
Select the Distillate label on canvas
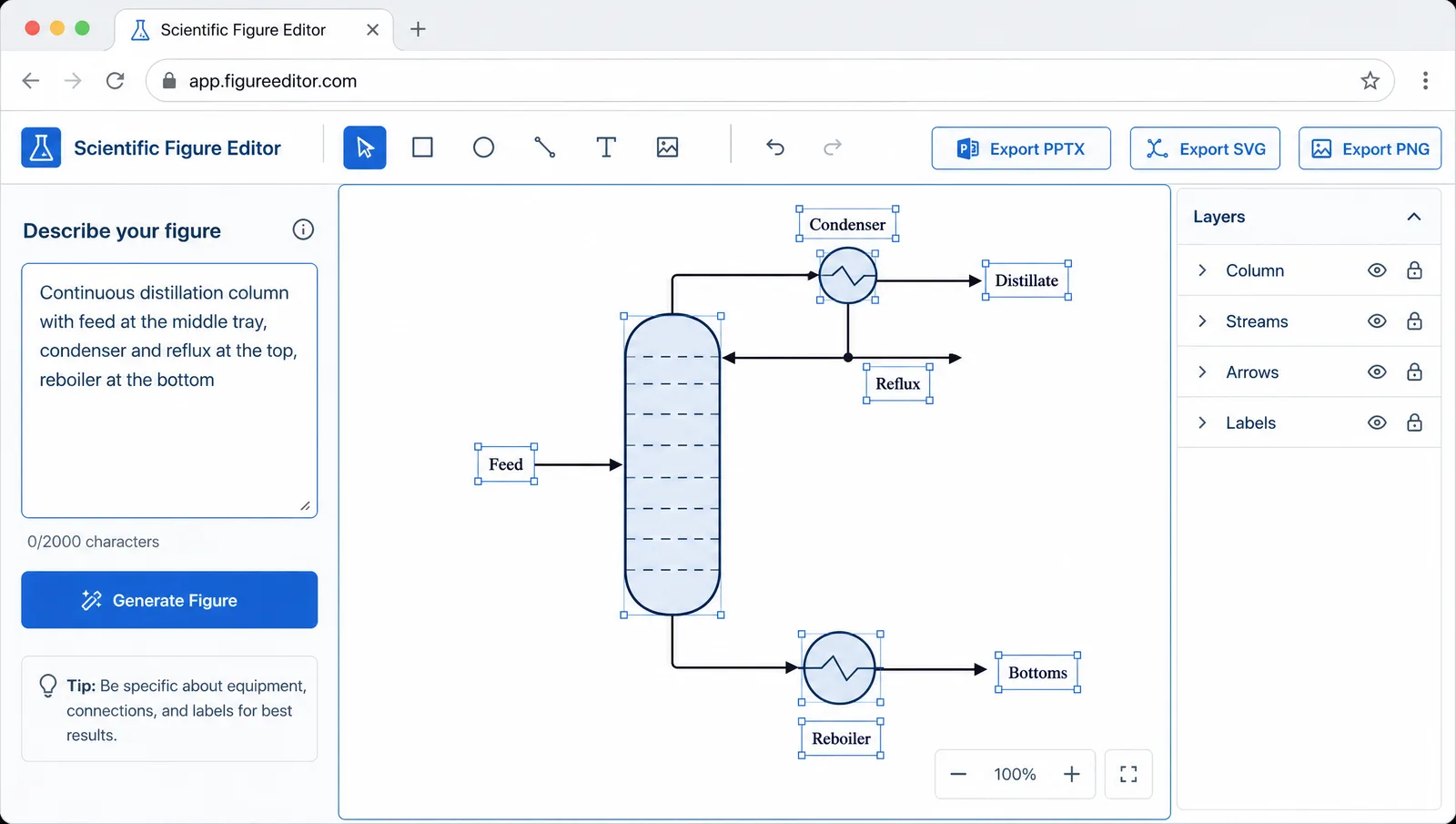pos(1026,280)
